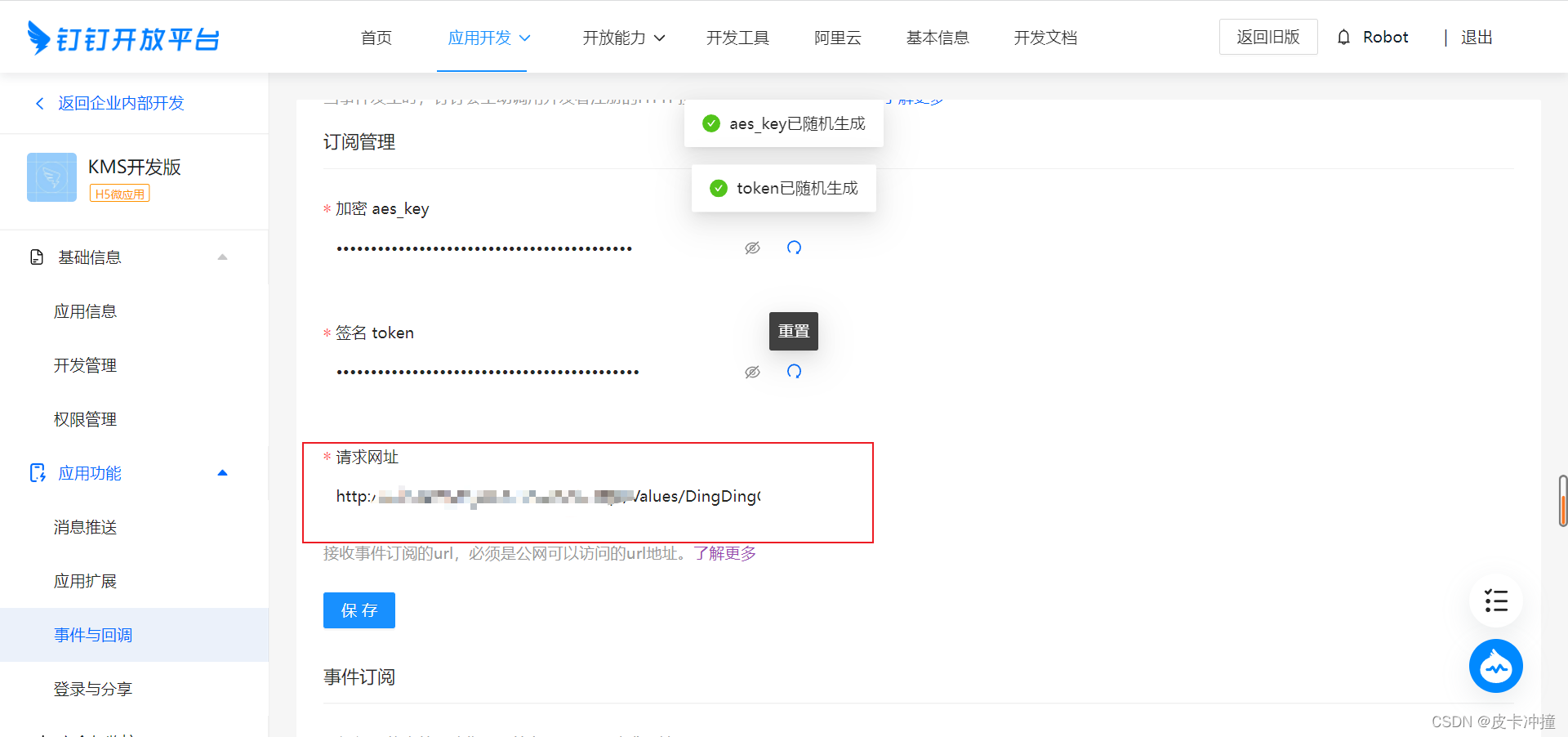
Task: Click the 事件订阅 heading
Action: (x=359, y=677)
